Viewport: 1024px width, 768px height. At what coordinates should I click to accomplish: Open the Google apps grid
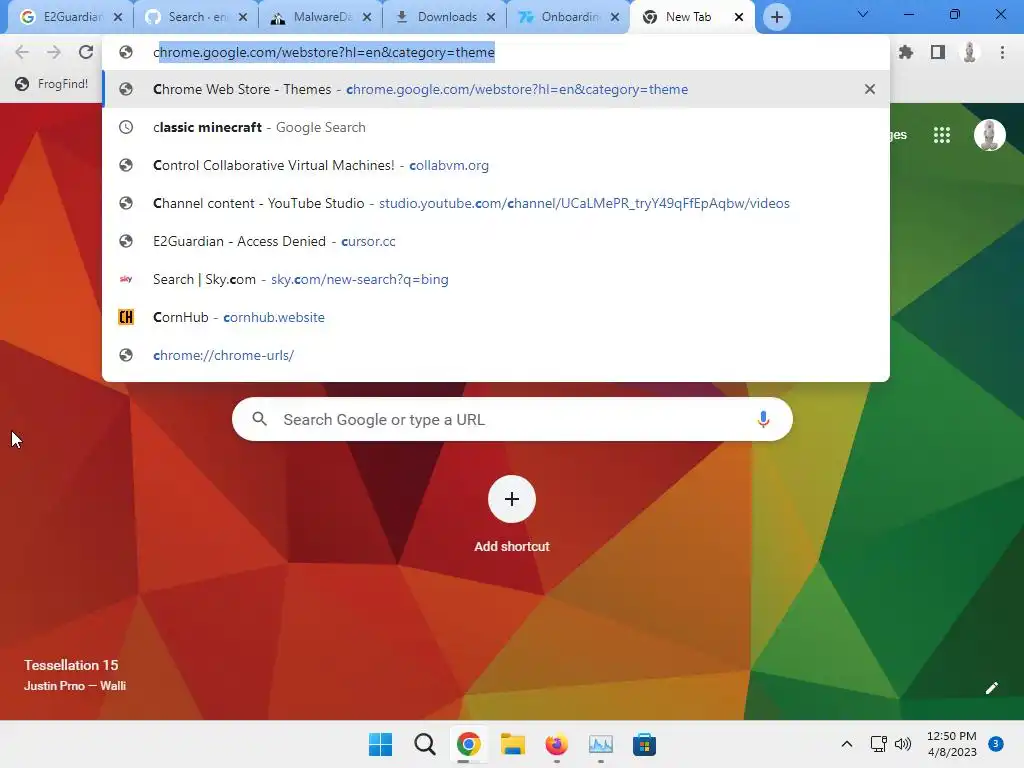point(942,135)
